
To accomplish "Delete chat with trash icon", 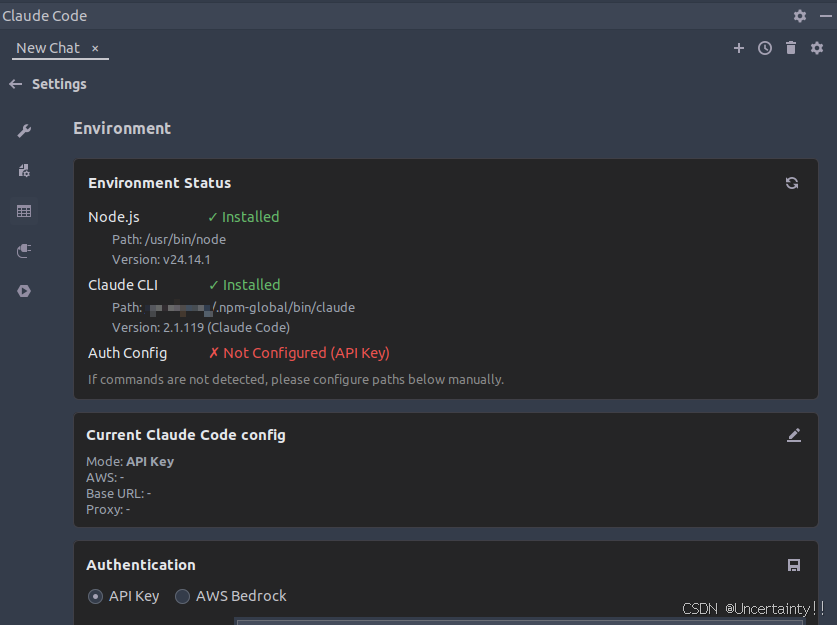I will pyautogui.click(x=791, y=48).
